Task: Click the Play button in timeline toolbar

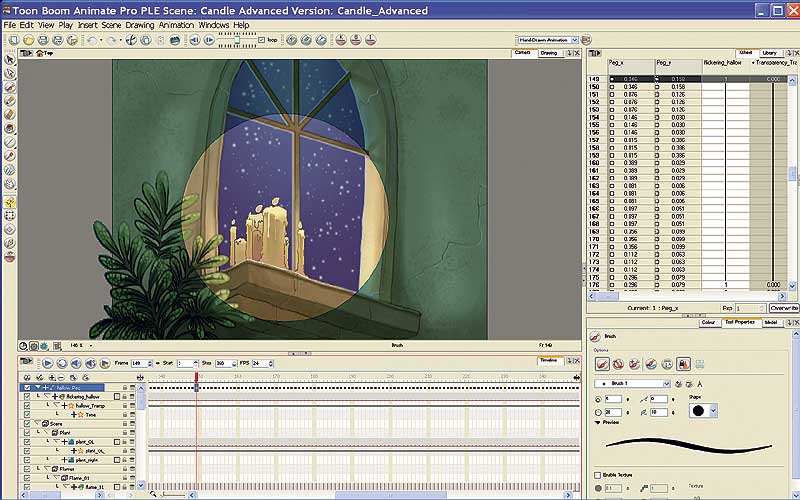Action: 47,363
